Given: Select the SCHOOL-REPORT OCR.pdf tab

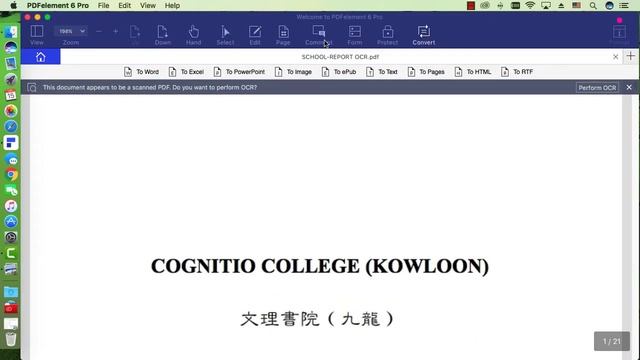Looking at the screenshot, I should click(340, 57).
